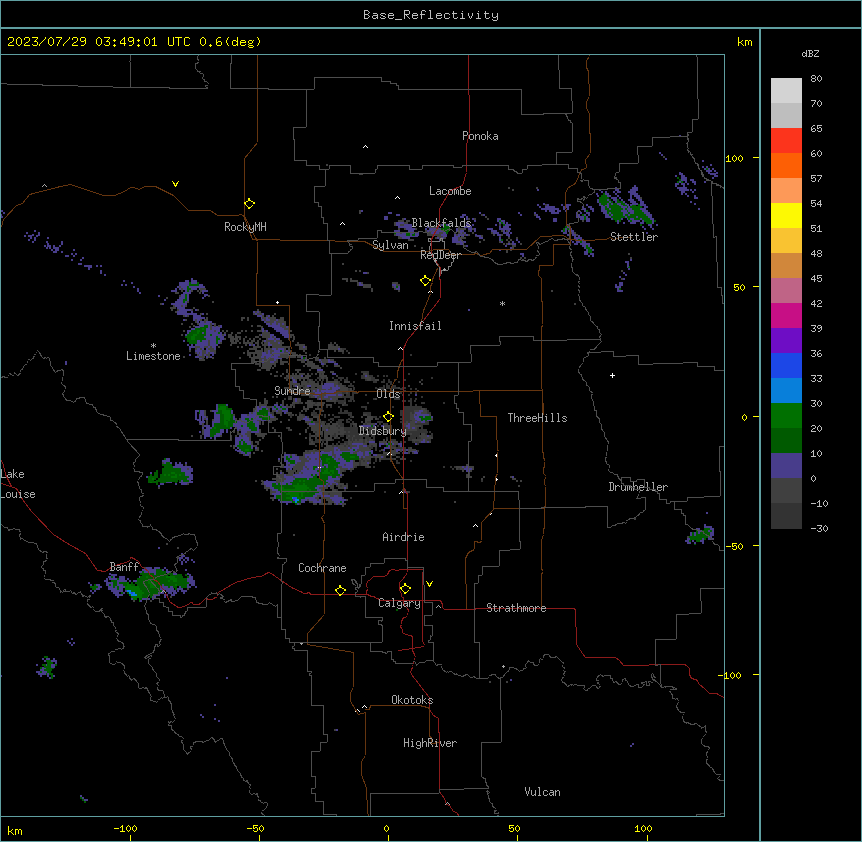Select the magenta 42 dBZ color swatch
The width and height of the screenshot is (862, 842).
786,315
